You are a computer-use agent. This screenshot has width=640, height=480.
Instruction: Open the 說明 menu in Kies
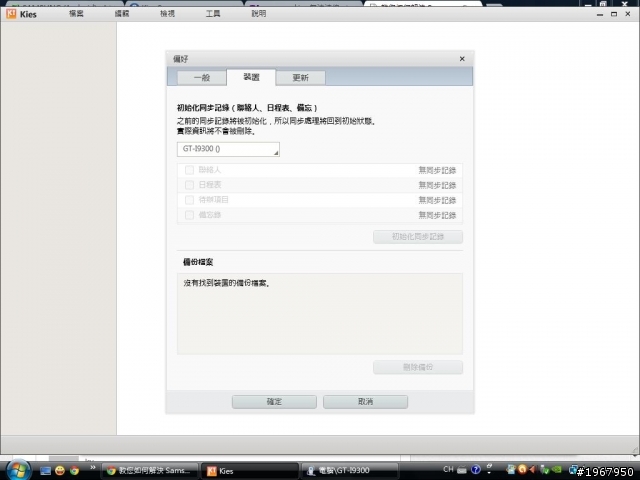coord(259,13)
